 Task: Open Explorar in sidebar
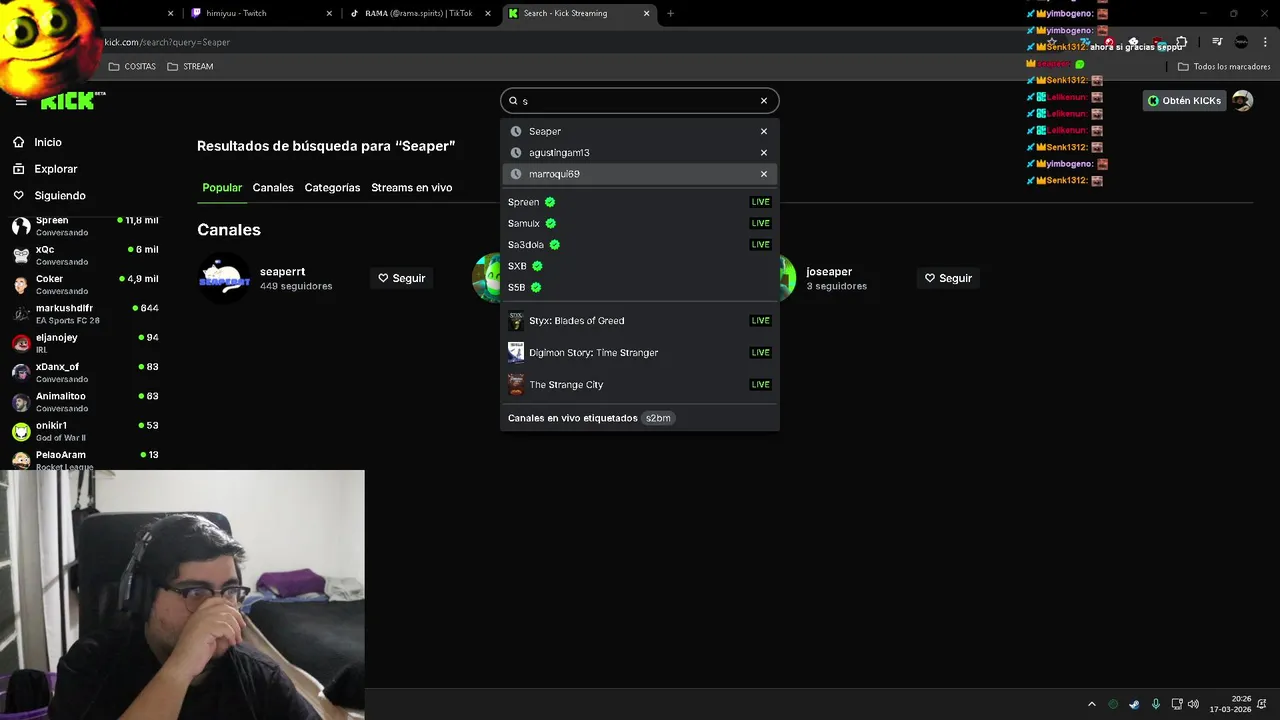coord(45,169)
